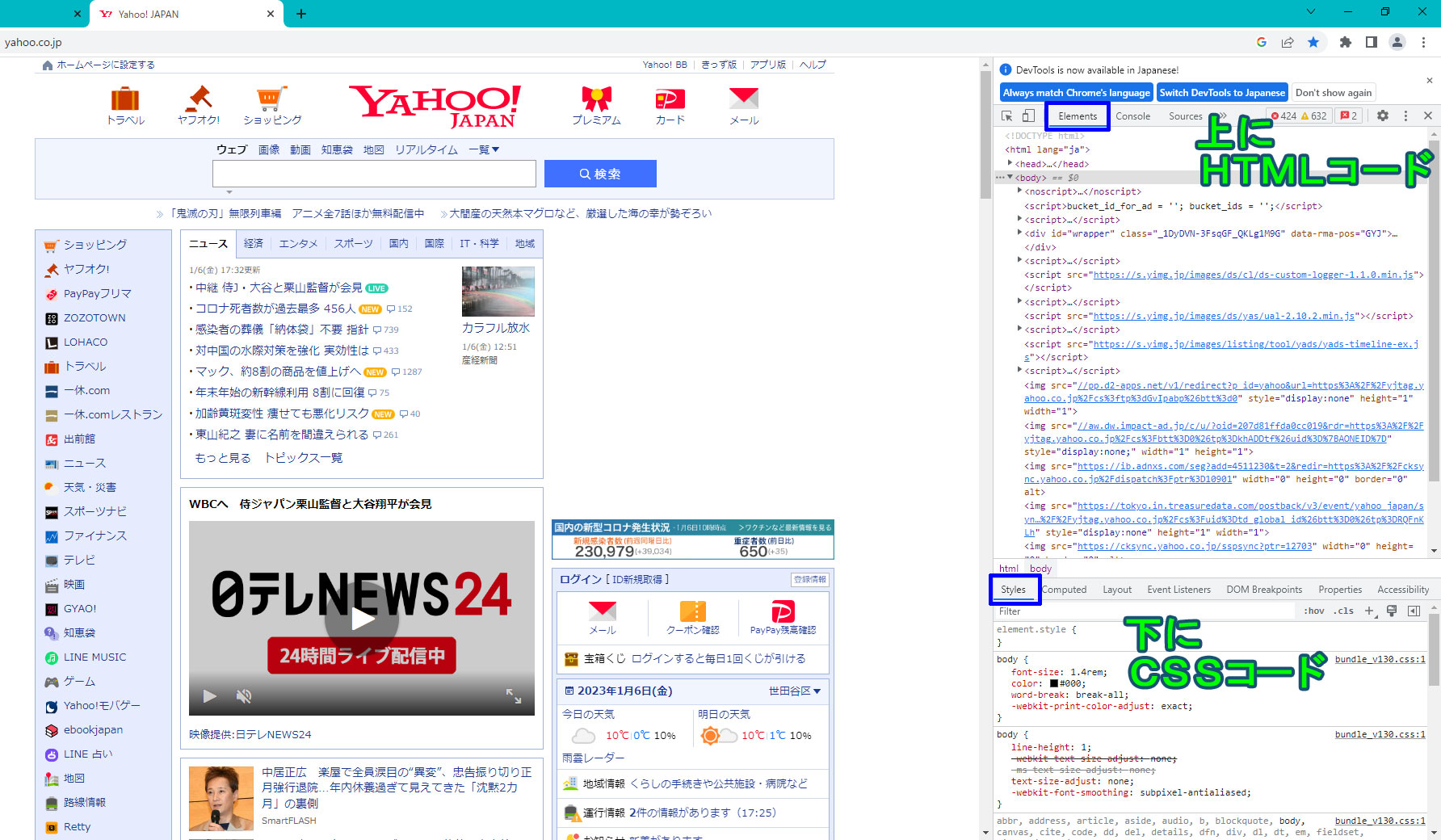Viewport: 1441px width, 840px height.
Task: Open Chrome side panel icon
Action: click(x=1371, y=42)
